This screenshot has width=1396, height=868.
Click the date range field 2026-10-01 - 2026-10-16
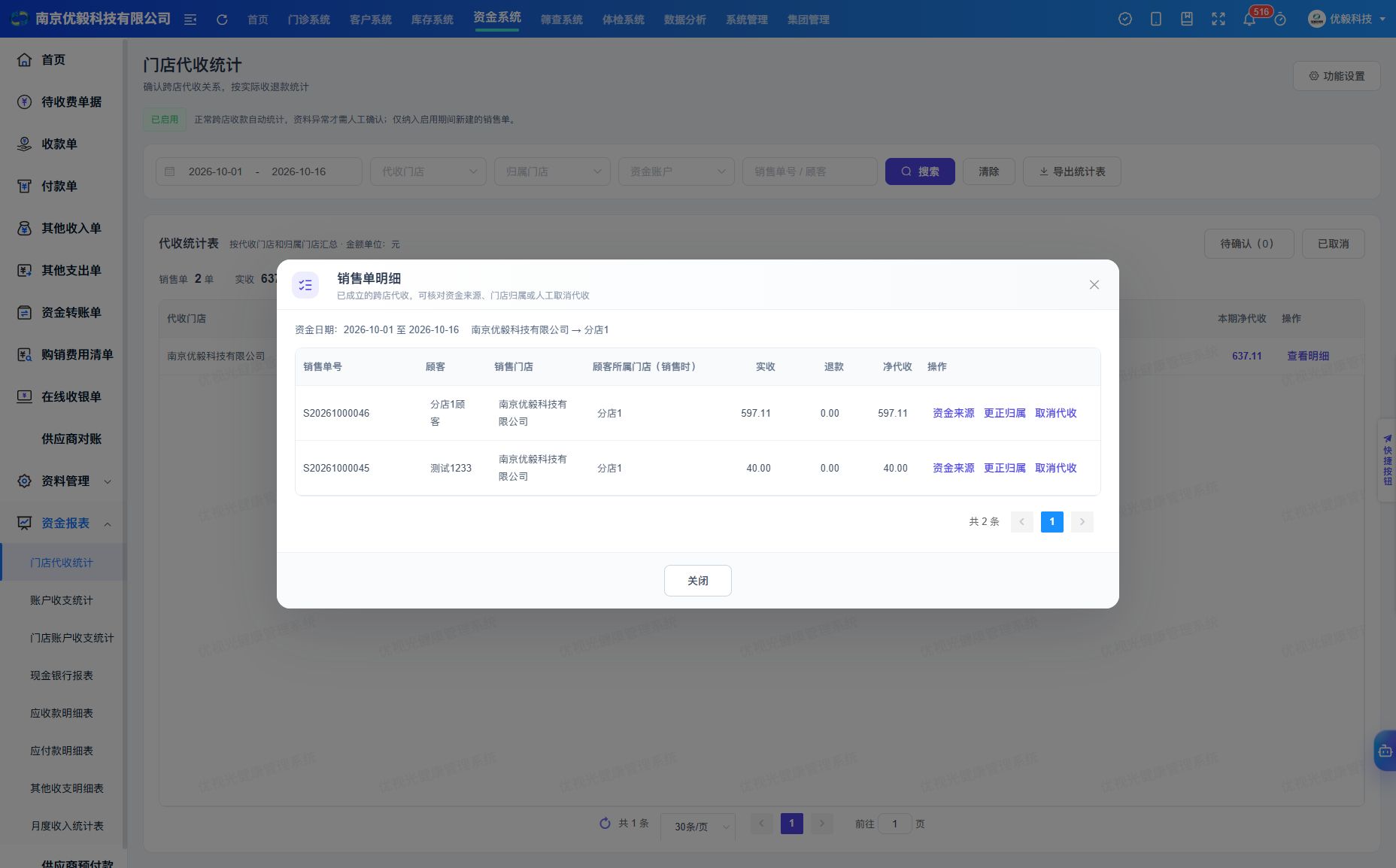[x=259, y=171]
